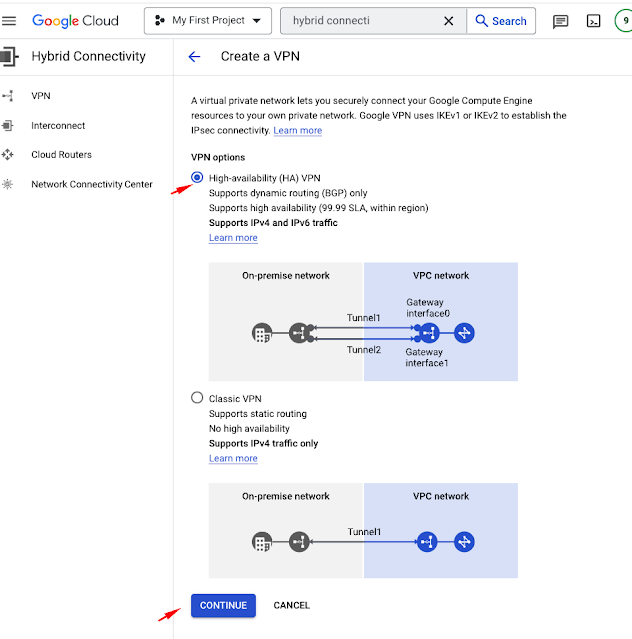Click the Interconnect sidebar icon
632x639 pixels.
pyautogui.click(x=7, y=126)
